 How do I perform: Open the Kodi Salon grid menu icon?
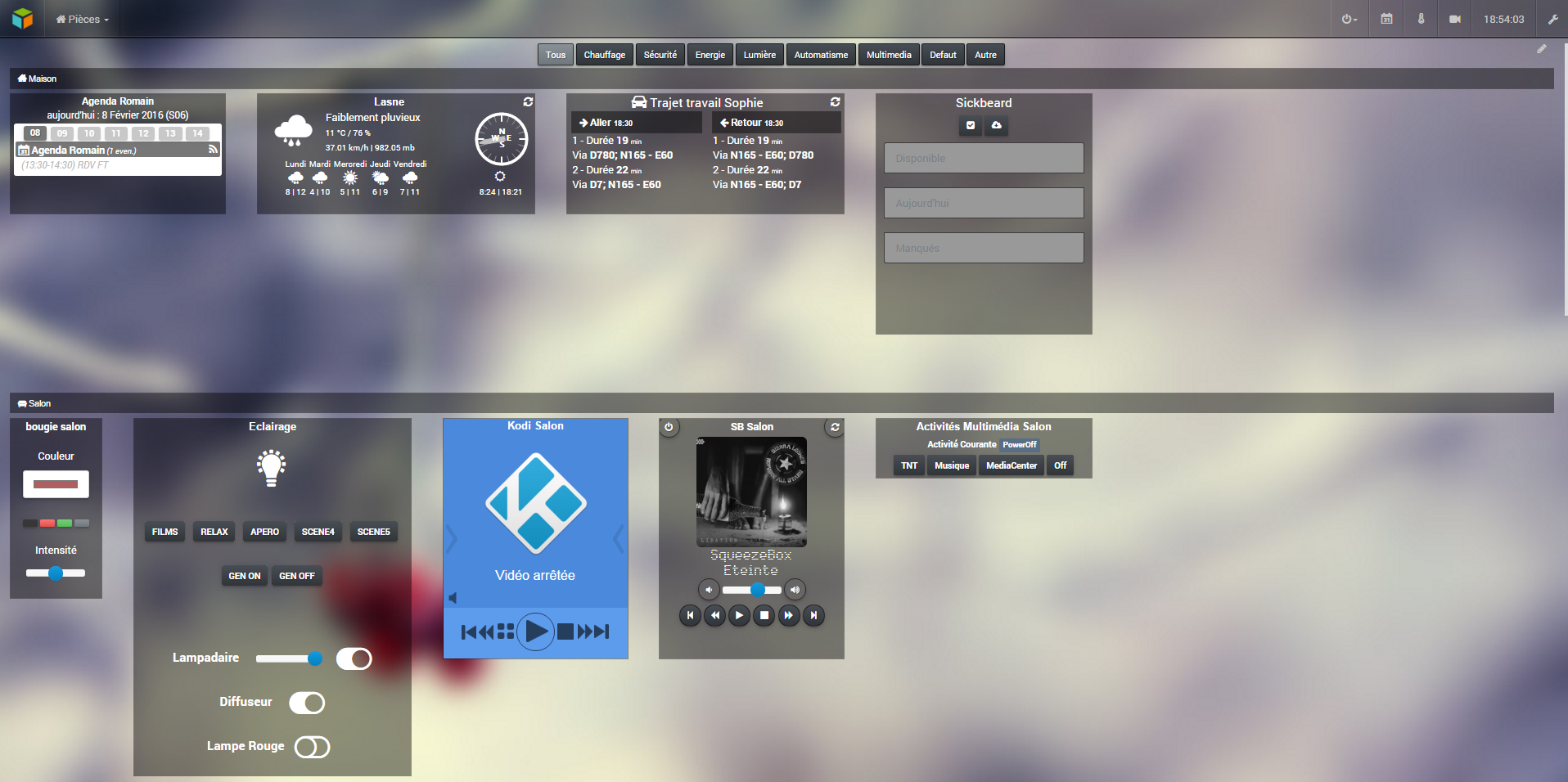click(x=506, y=631)
